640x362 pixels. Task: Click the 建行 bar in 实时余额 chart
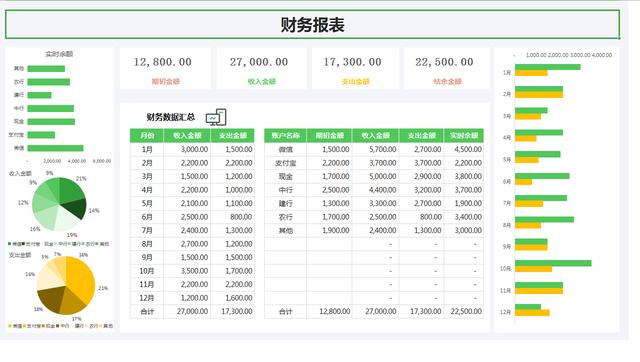coord(39,95)
